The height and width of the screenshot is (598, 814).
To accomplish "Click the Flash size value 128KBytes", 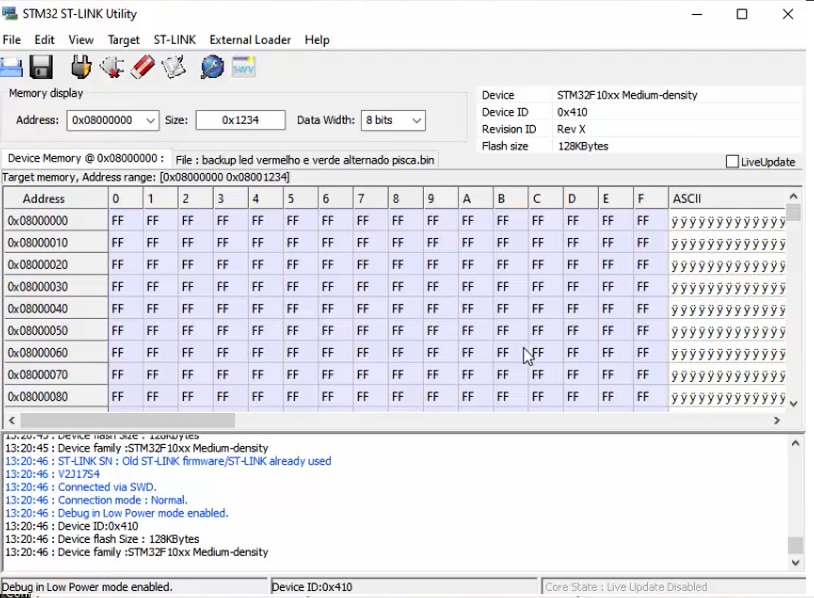I will click(x=582, y=146).
